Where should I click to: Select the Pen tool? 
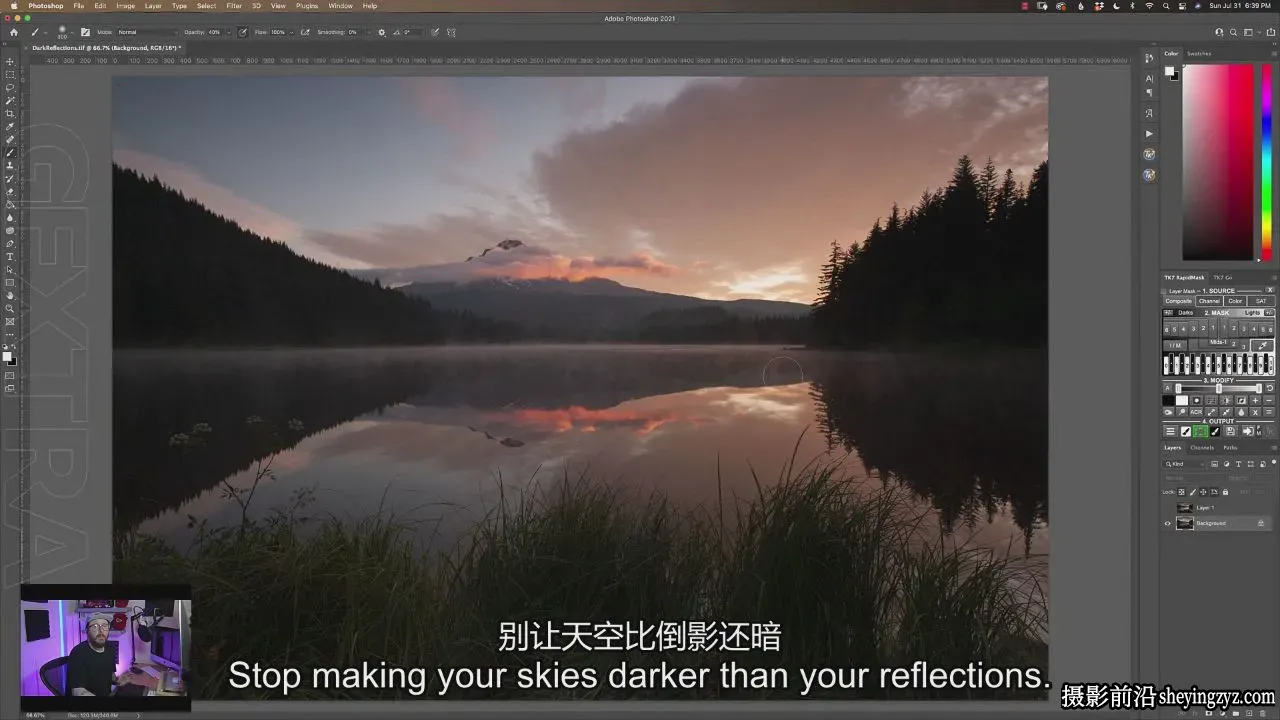[x=10, y=244]
